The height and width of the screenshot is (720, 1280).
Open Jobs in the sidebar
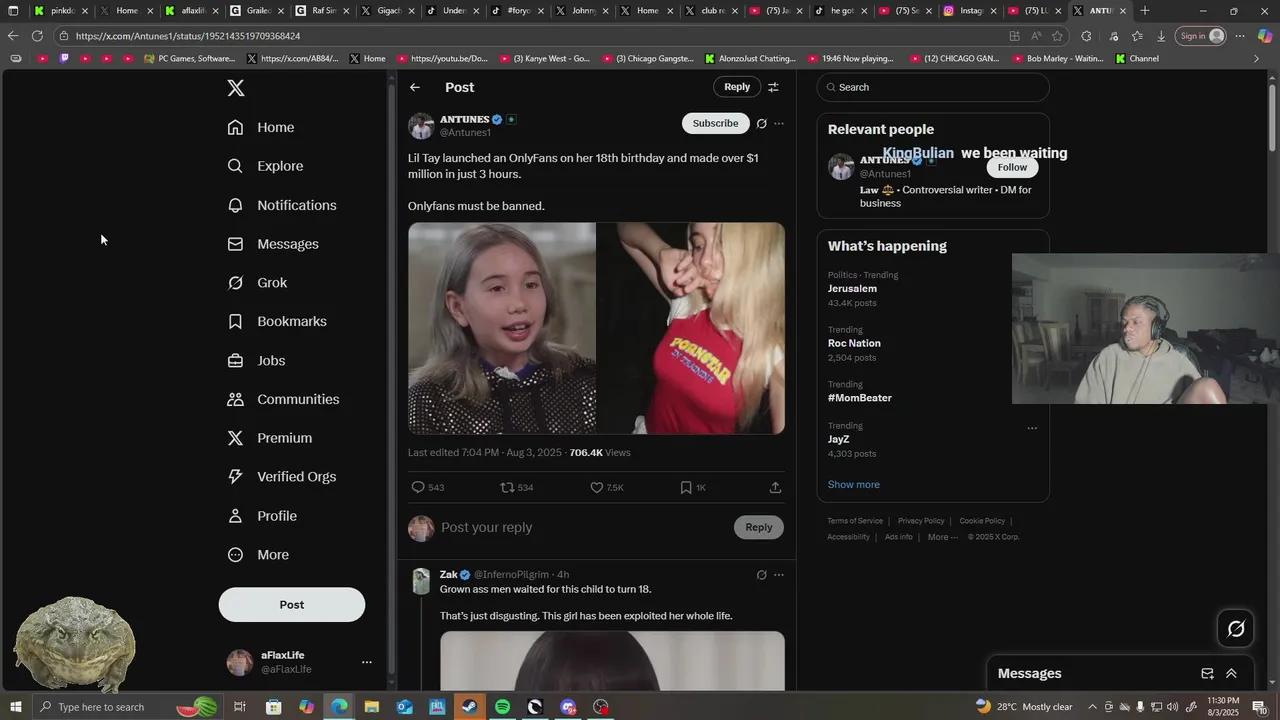(x=256, y=361)
